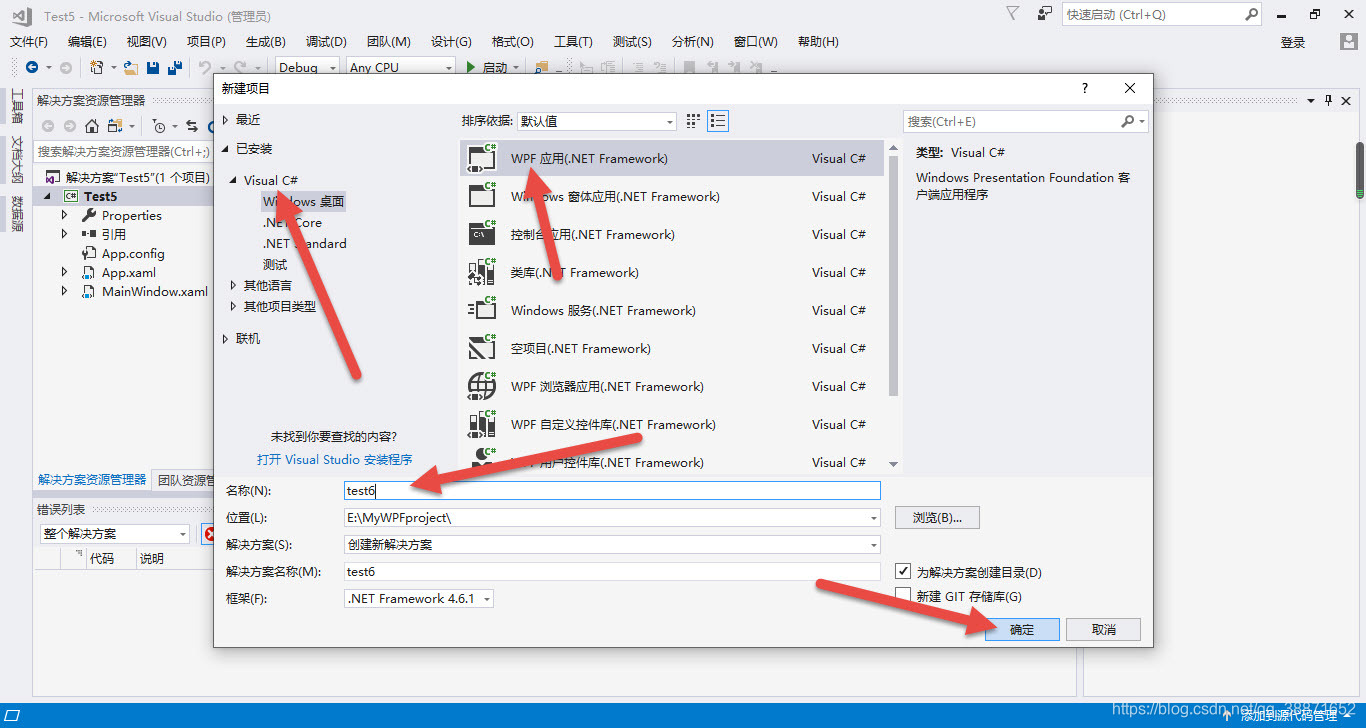Click the 确定 button
This screenshot has width=1366, height=728.
pyautogui.click(x=1022, y=630)
